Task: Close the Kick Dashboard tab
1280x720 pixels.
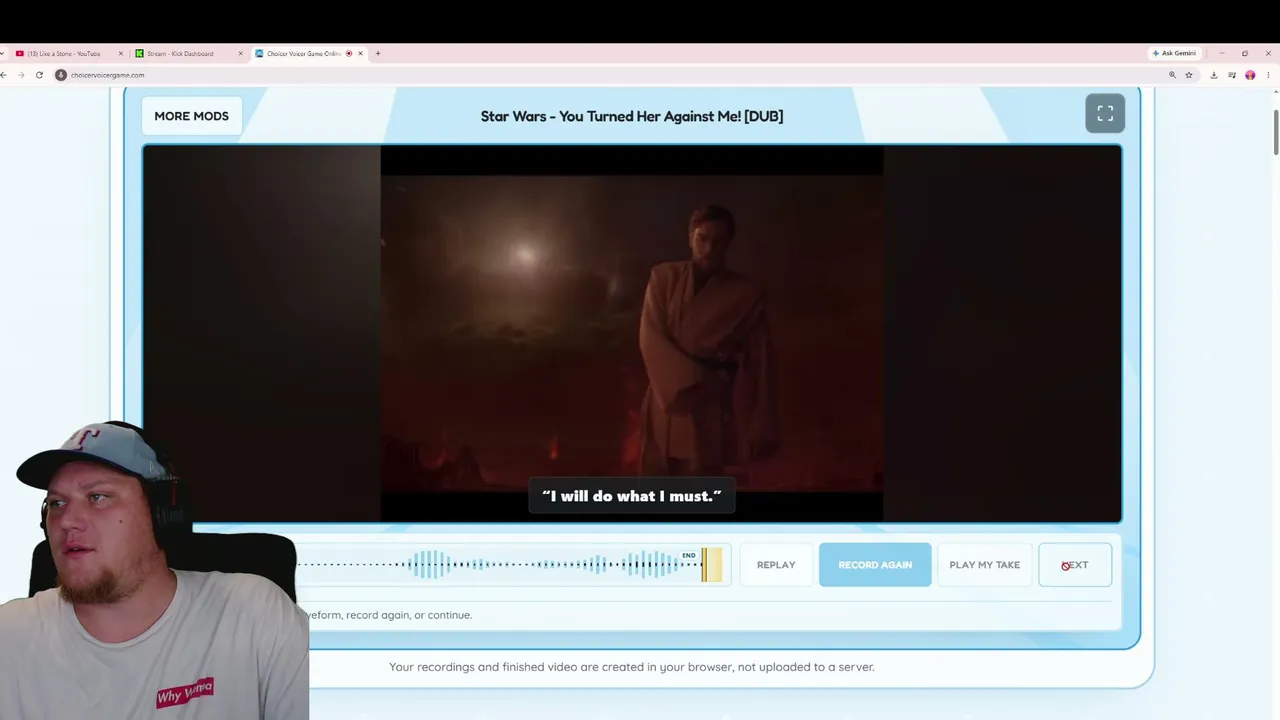Action: 240,53
